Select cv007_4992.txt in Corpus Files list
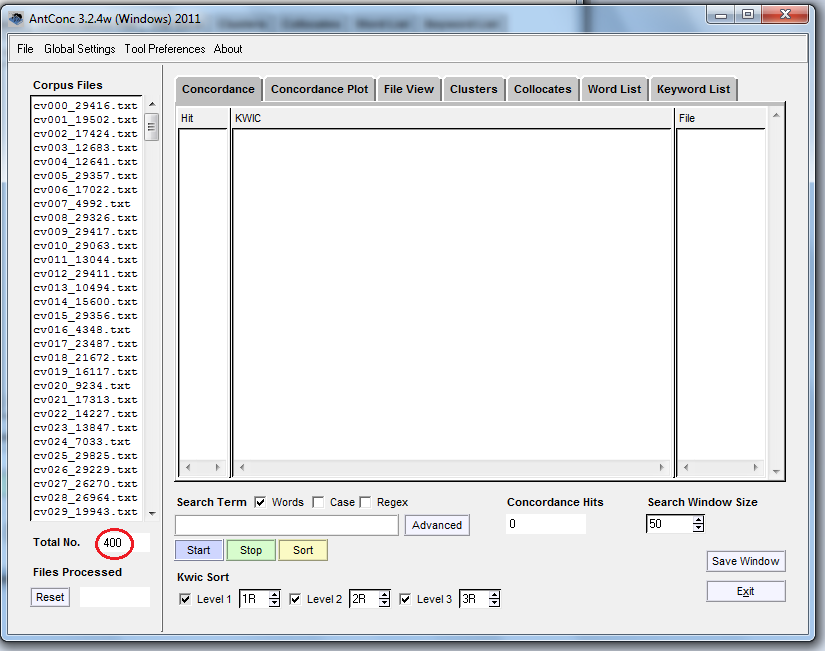 click(x=81, y=204)
